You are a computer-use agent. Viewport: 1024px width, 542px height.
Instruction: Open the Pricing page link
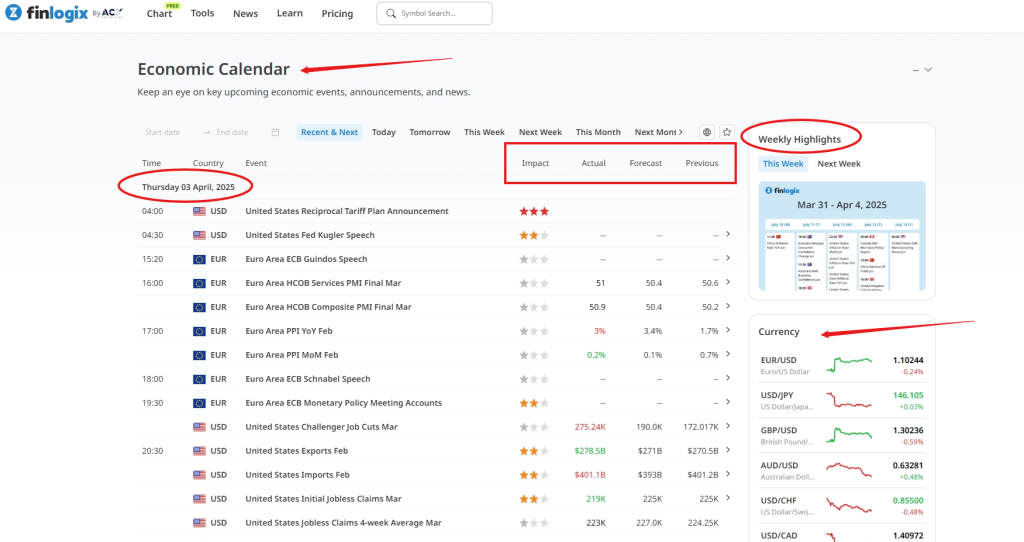tap(337, 14)
